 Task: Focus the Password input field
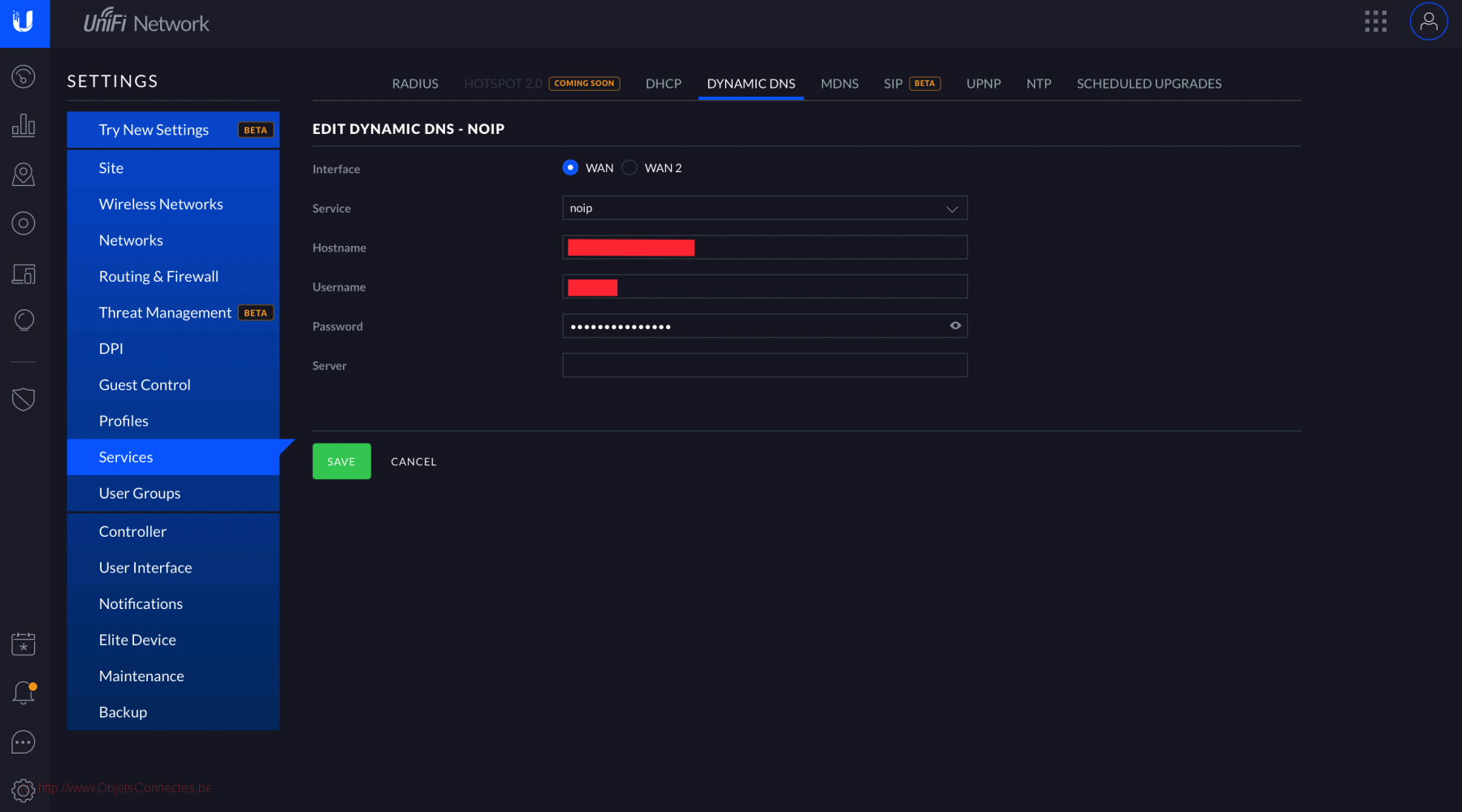click(x=764, y=326)
